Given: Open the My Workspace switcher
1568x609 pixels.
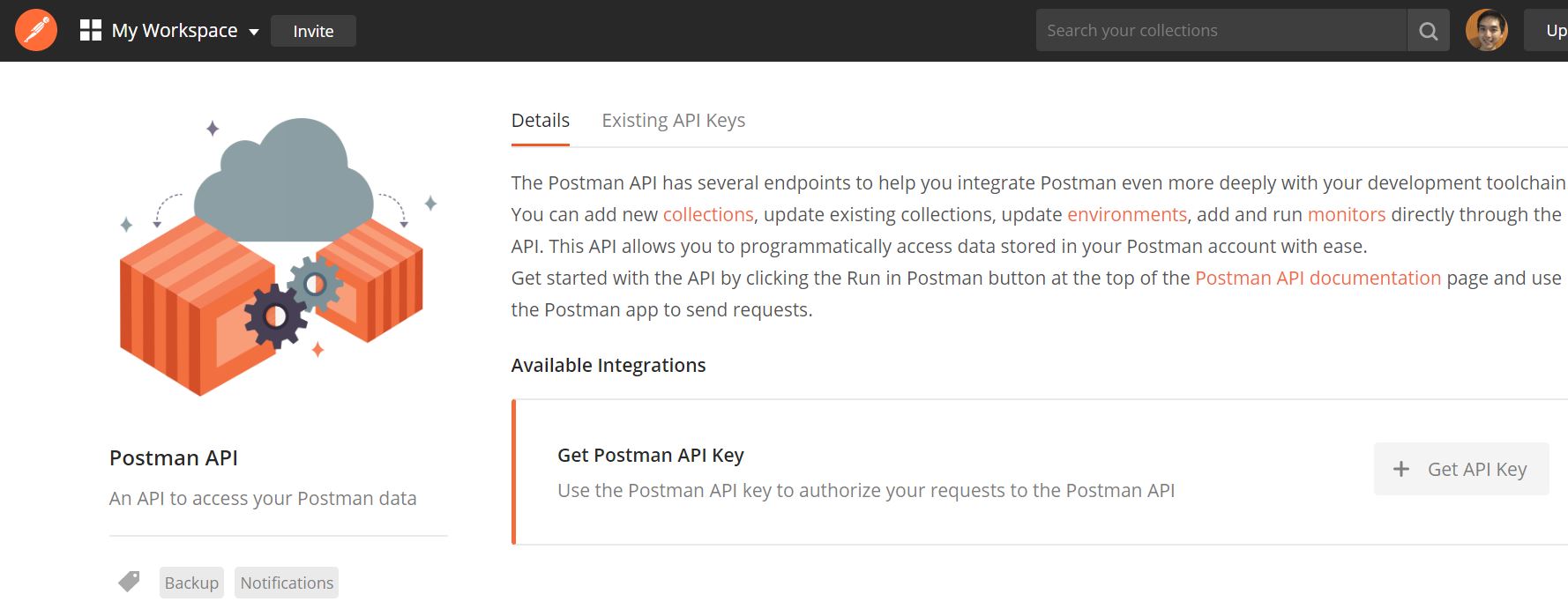Looking at the screenshot, I should (175, 31).
